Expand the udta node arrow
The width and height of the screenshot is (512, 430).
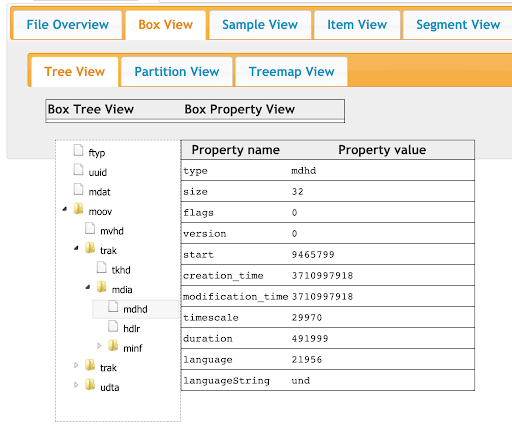(76, 385)
